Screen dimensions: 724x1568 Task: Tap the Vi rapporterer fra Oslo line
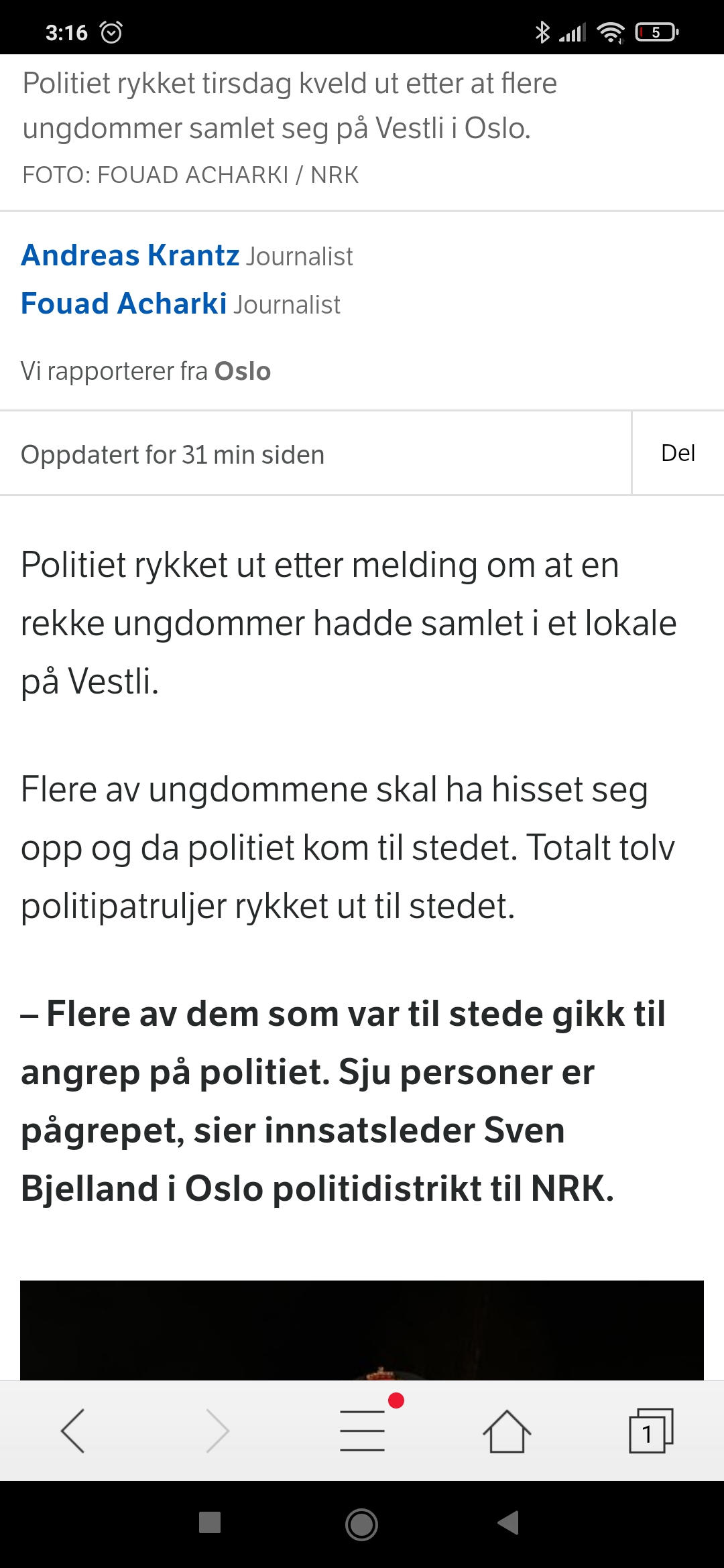pyautogui.click(x=146, y=371)
